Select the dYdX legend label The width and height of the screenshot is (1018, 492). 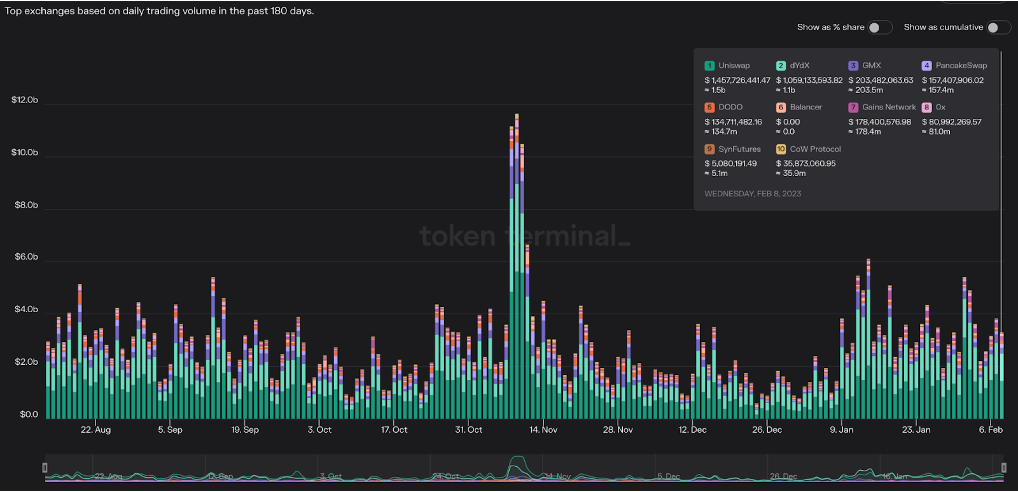(801, 66)
